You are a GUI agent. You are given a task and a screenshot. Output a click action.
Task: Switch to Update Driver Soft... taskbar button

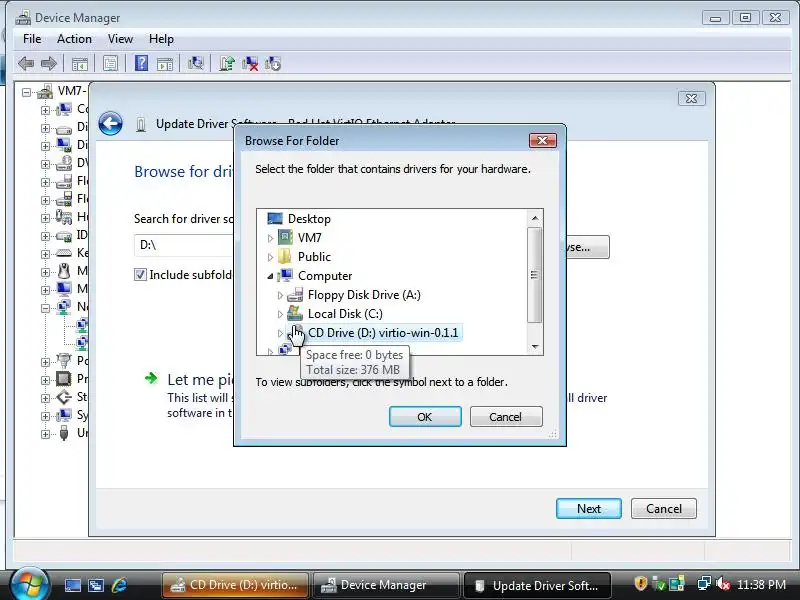point(538,585)
